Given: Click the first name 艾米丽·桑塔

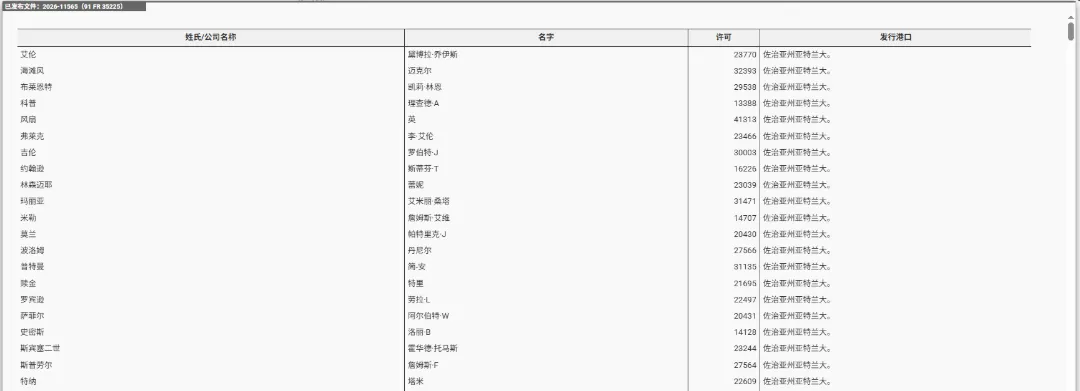Looking at the screenshot, I should (x=429, y=202).
